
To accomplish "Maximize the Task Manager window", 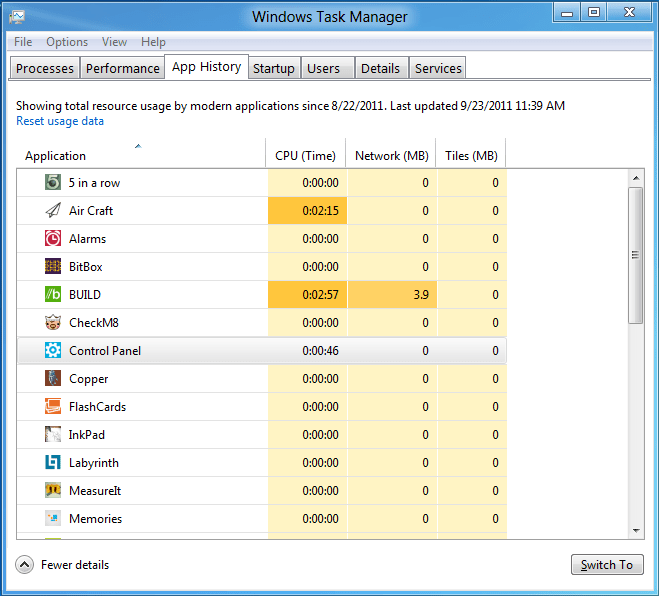I will [x=593, y=12].
